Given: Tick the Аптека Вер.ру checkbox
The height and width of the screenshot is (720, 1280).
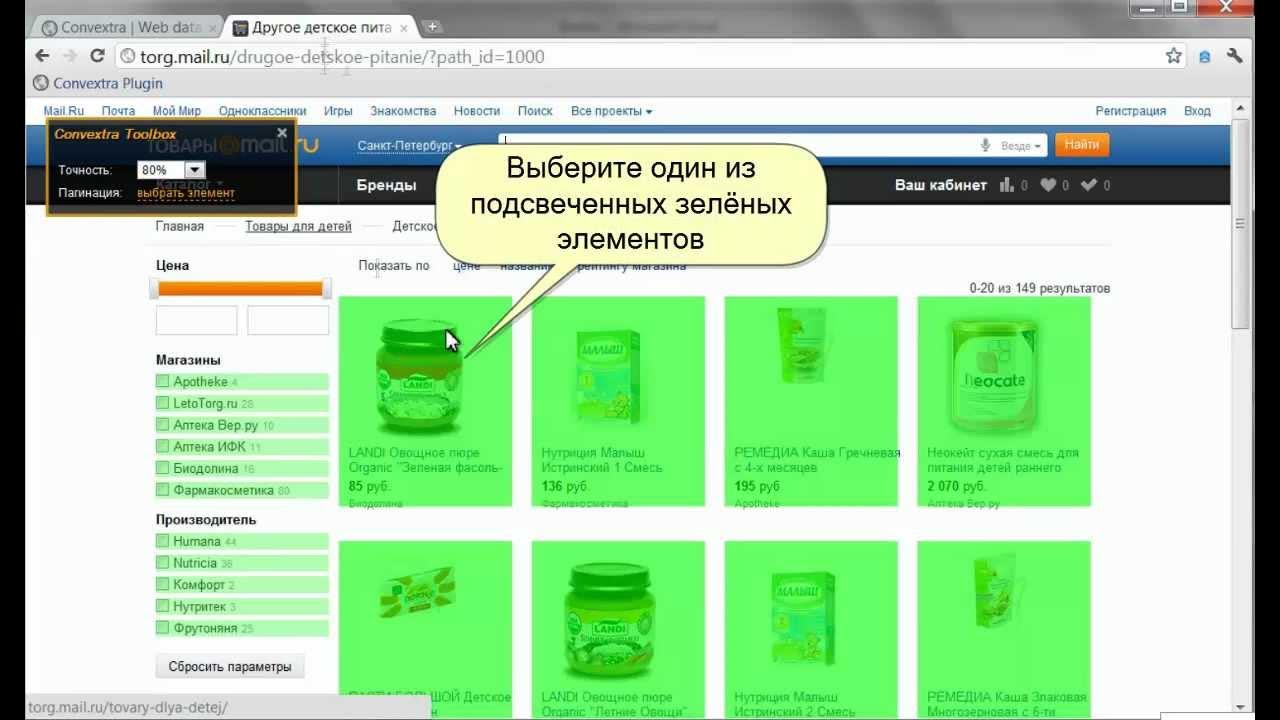Looking at the screenshot, I should pos(163,425).
